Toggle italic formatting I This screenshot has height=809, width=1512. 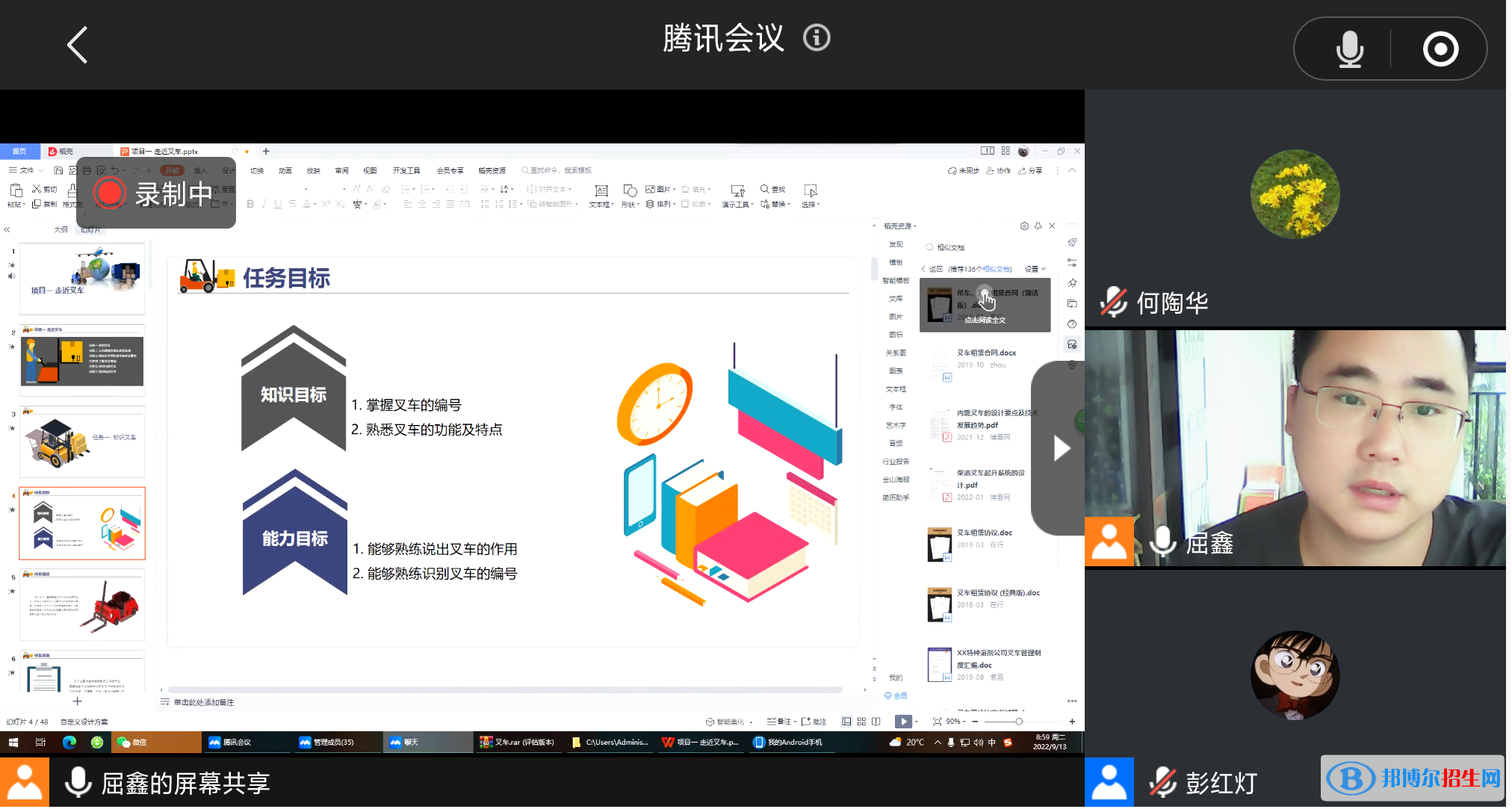pos(264,204)
